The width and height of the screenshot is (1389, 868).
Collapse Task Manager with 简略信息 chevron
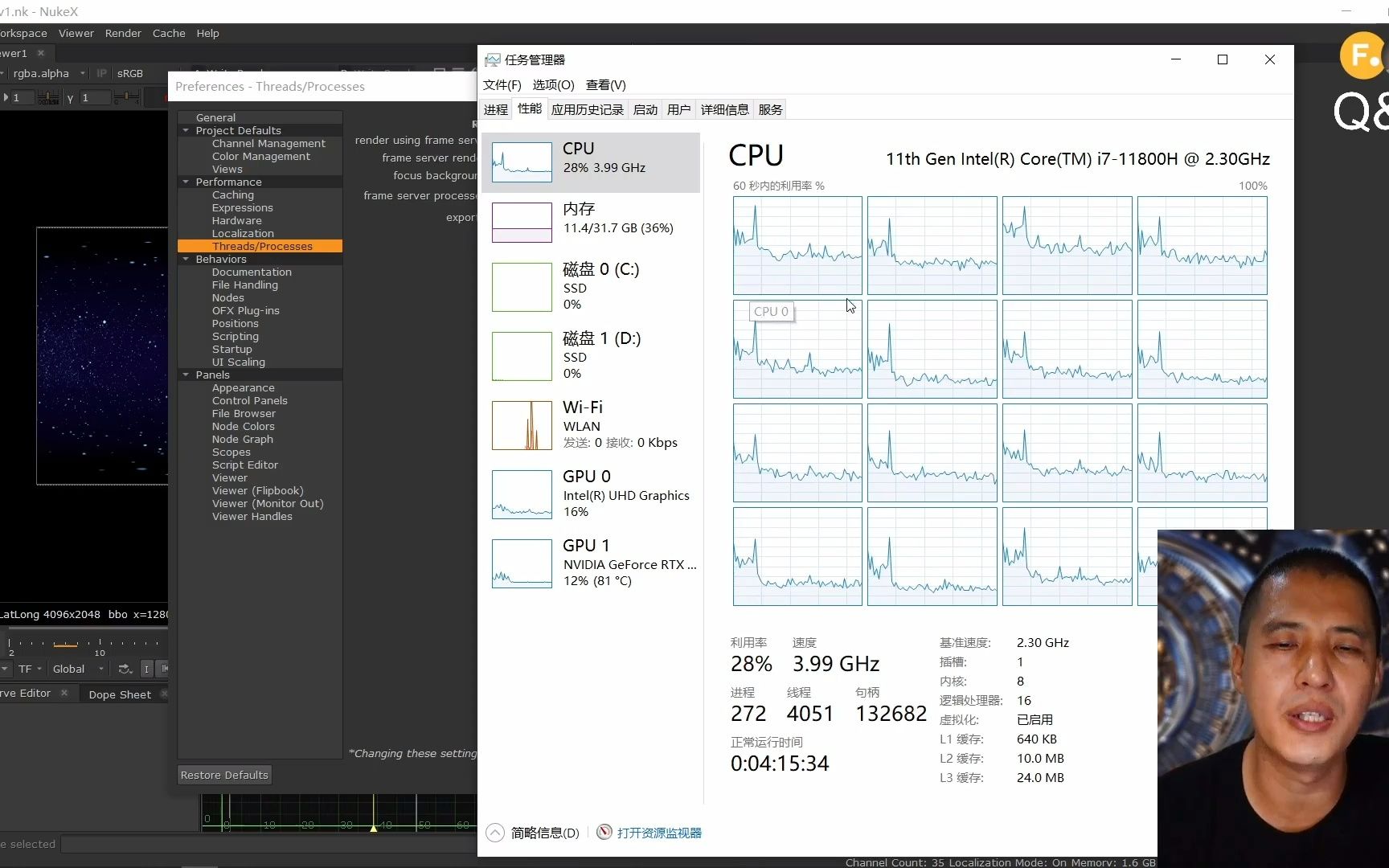click(496, 833)
